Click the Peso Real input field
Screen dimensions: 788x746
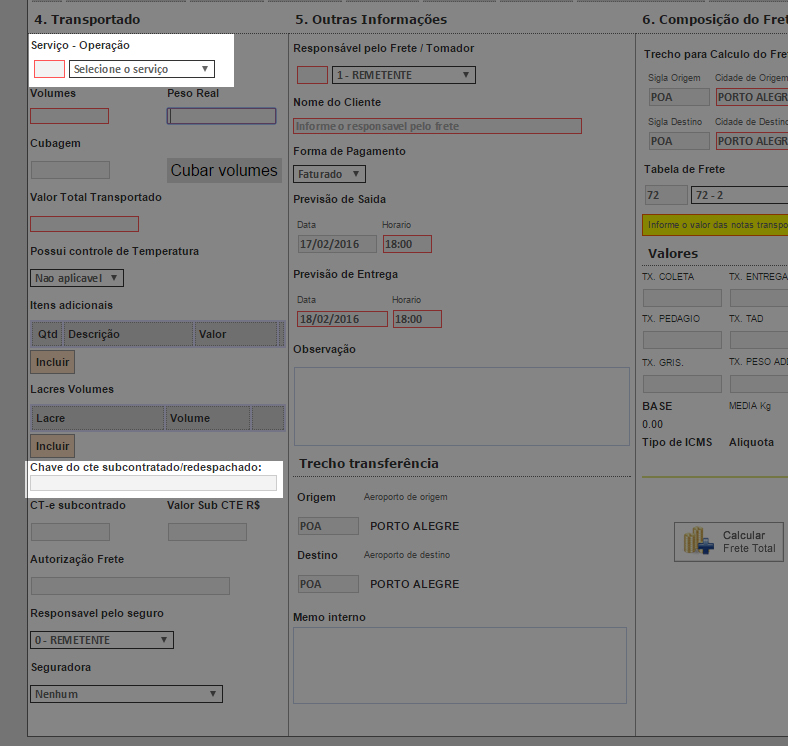[x=221, y=116]
